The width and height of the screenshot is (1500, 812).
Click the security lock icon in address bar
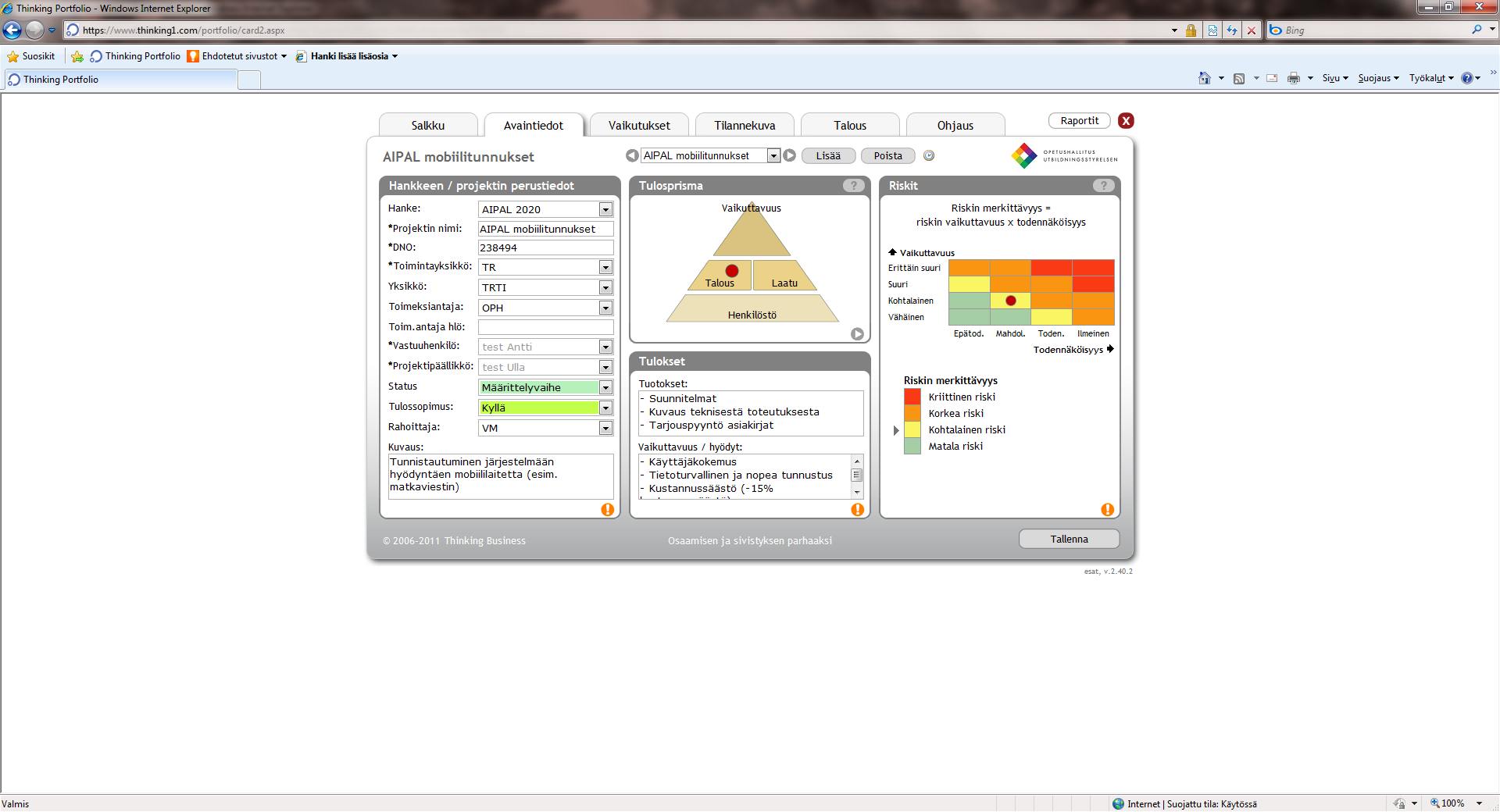[1191, 30]
